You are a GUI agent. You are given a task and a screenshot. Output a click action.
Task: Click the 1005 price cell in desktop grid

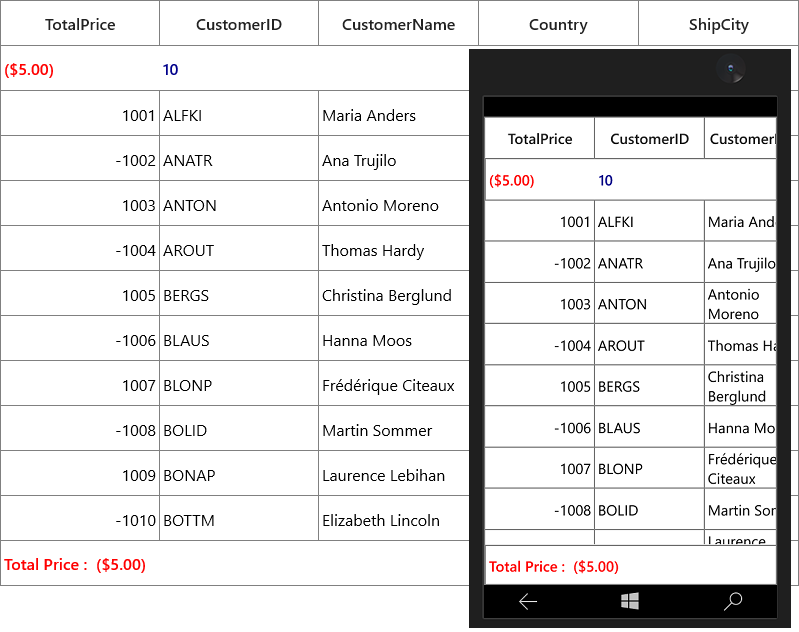tap(80, 294)
